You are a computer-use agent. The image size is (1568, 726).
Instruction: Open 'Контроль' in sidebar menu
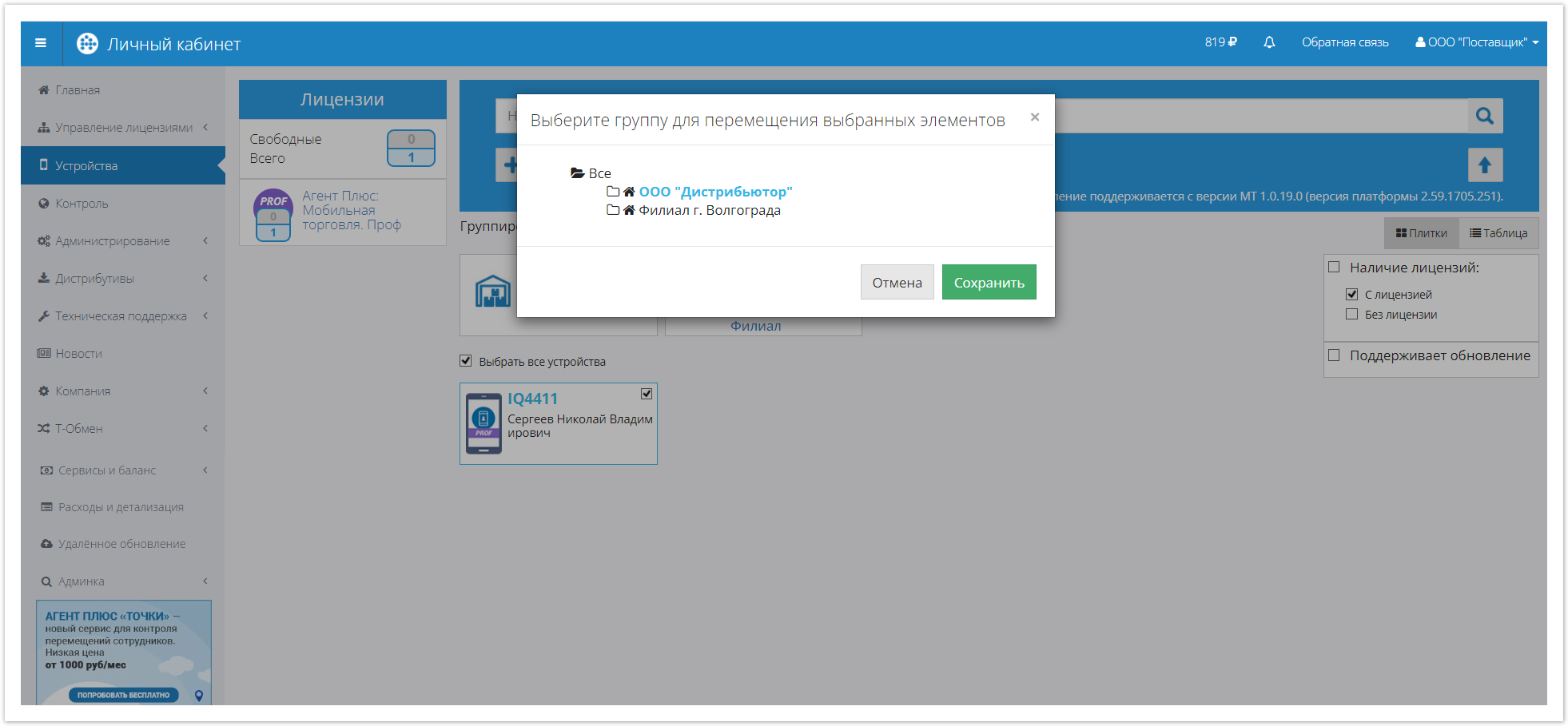82,204
